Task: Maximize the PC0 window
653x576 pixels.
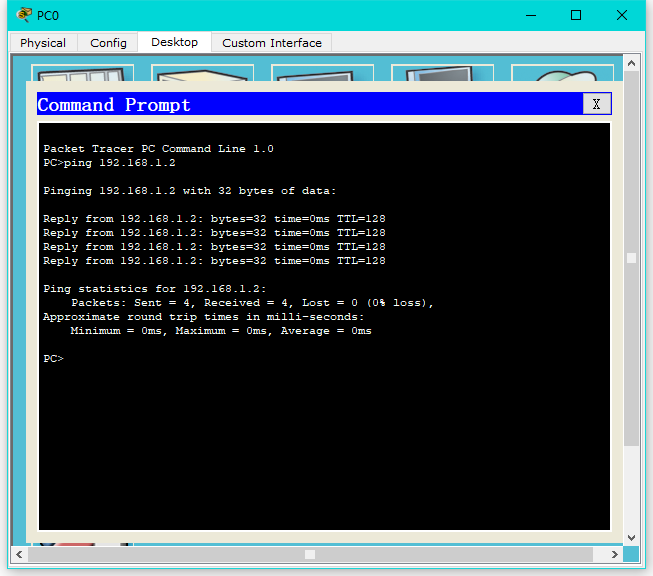Action: pyautogui.click(x=576, y=15)
